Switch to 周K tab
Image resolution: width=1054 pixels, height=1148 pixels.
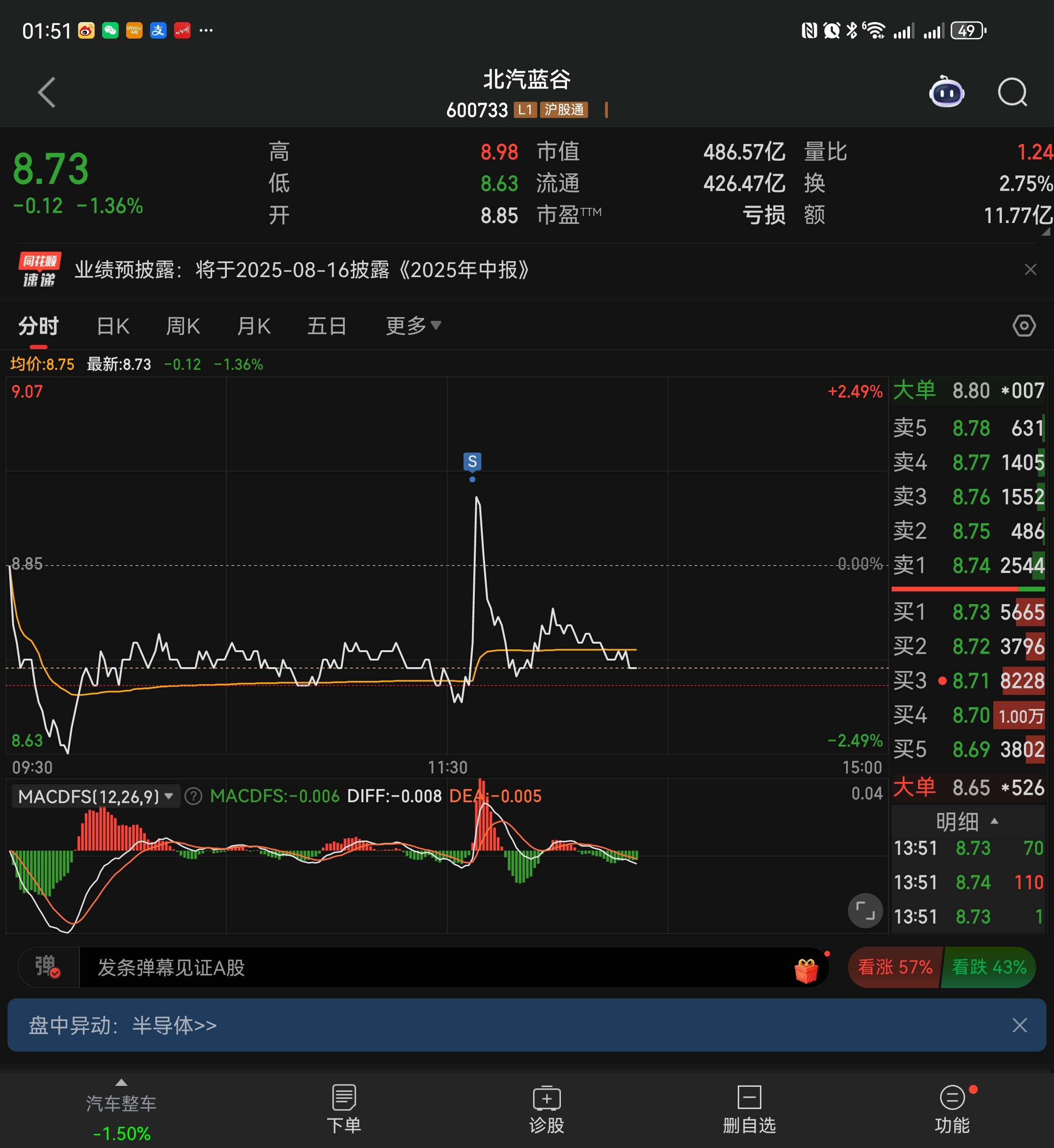[x=183, y=326]
